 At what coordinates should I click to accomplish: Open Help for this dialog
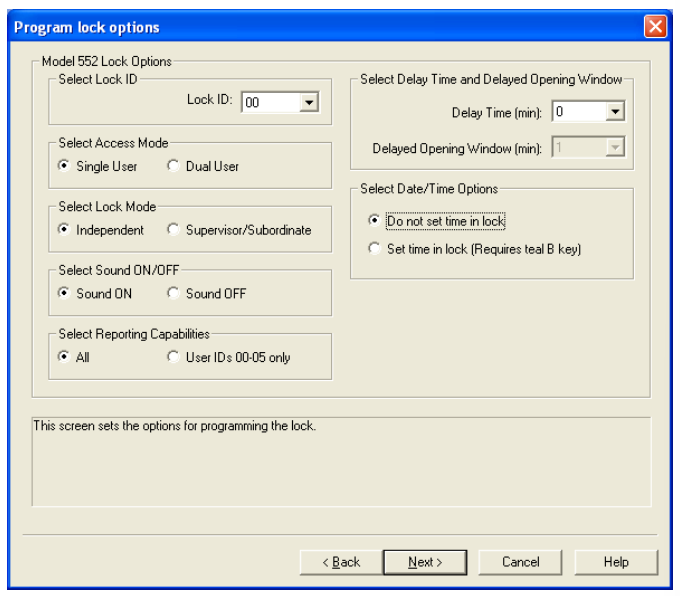[x=616, y=562]
